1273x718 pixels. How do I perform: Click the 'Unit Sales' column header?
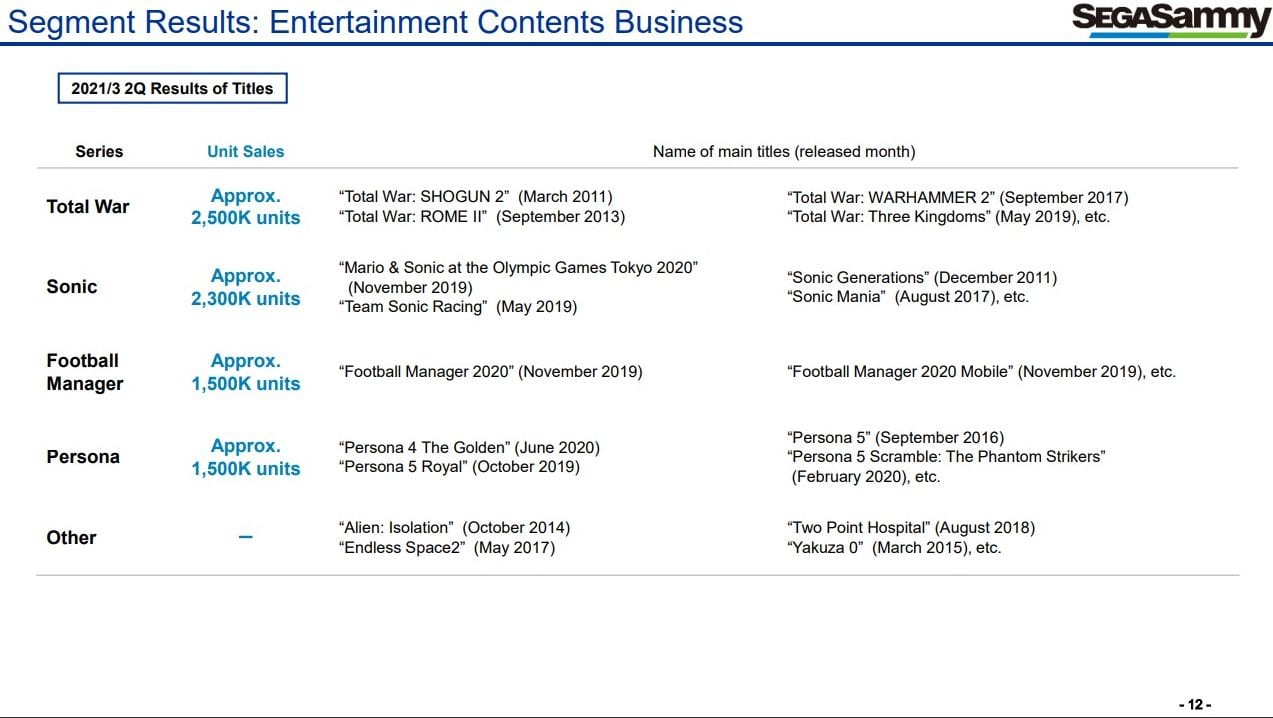pos(245,152)
